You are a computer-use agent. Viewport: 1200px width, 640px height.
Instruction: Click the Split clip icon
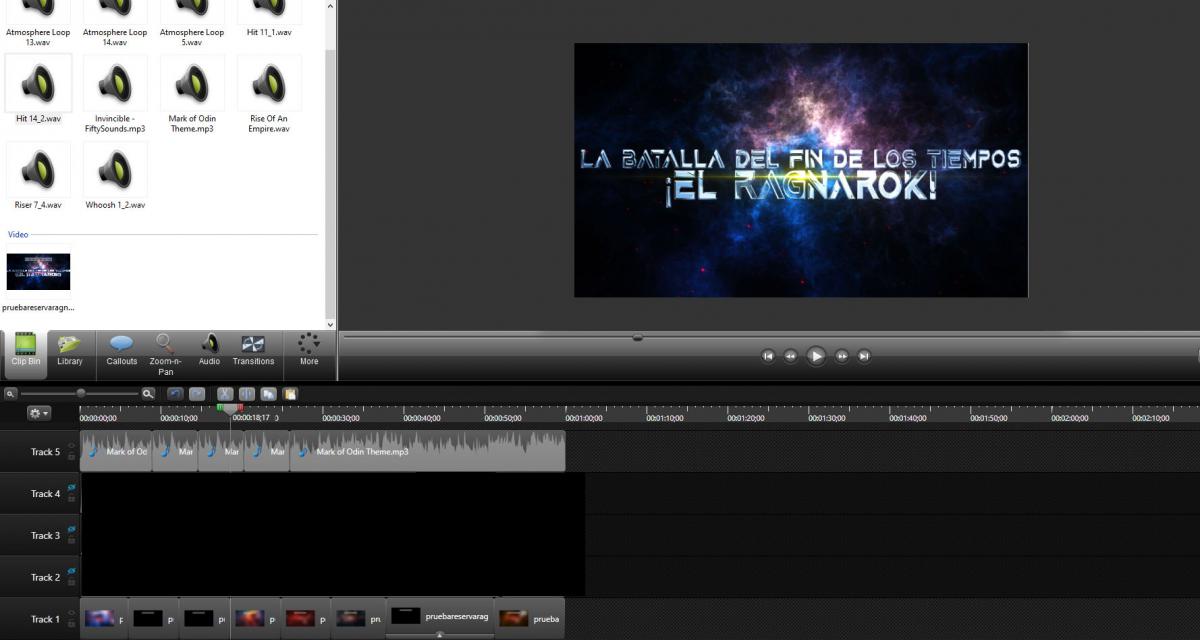pyautogui.click(x=247, y=394)
